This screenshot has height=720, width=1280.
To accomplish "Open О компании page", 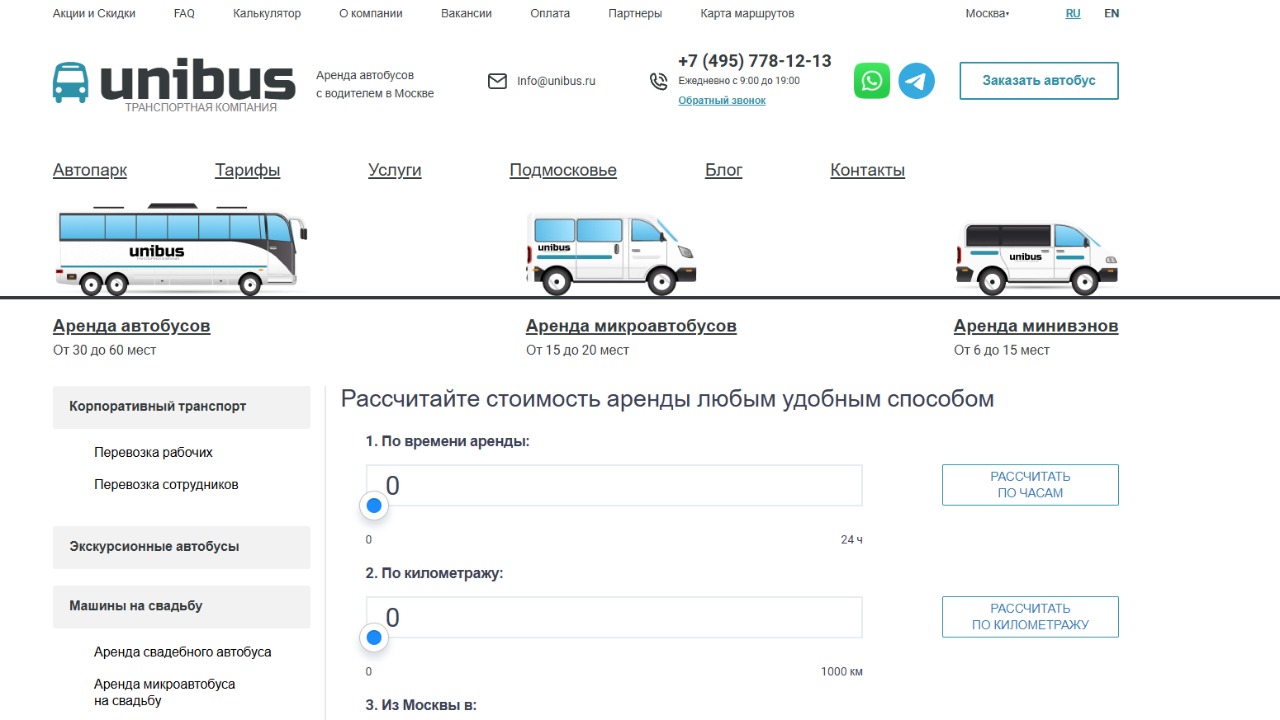I will [x=371, y=14].
